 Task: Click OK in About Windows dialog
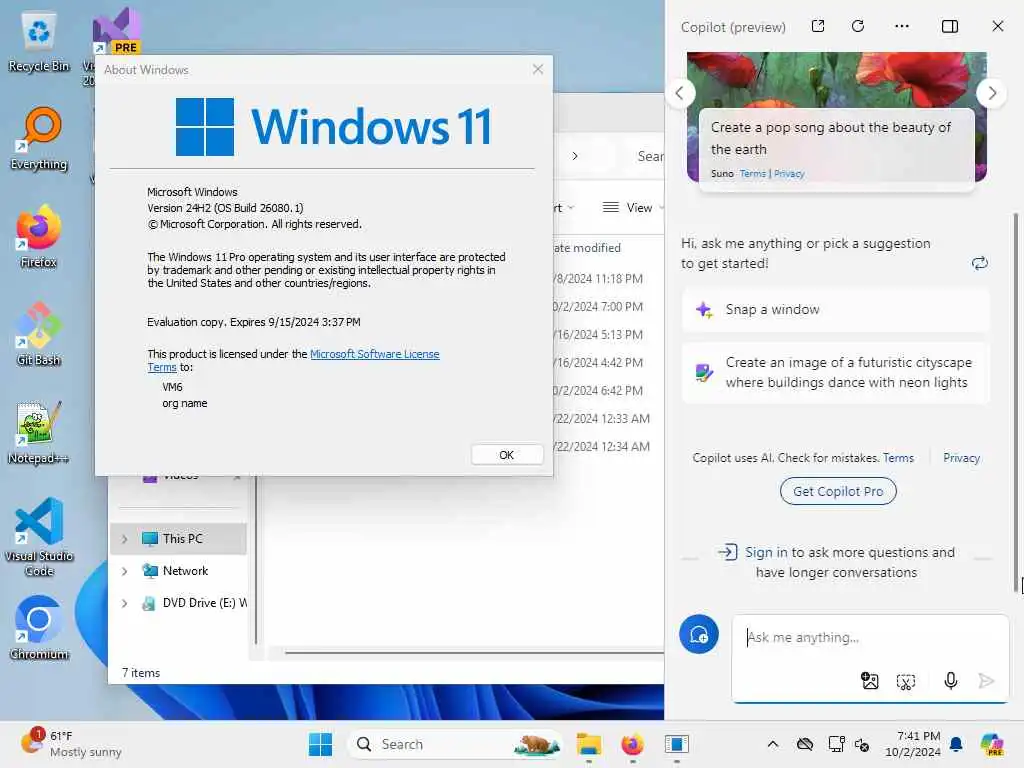tap(507, 455)
